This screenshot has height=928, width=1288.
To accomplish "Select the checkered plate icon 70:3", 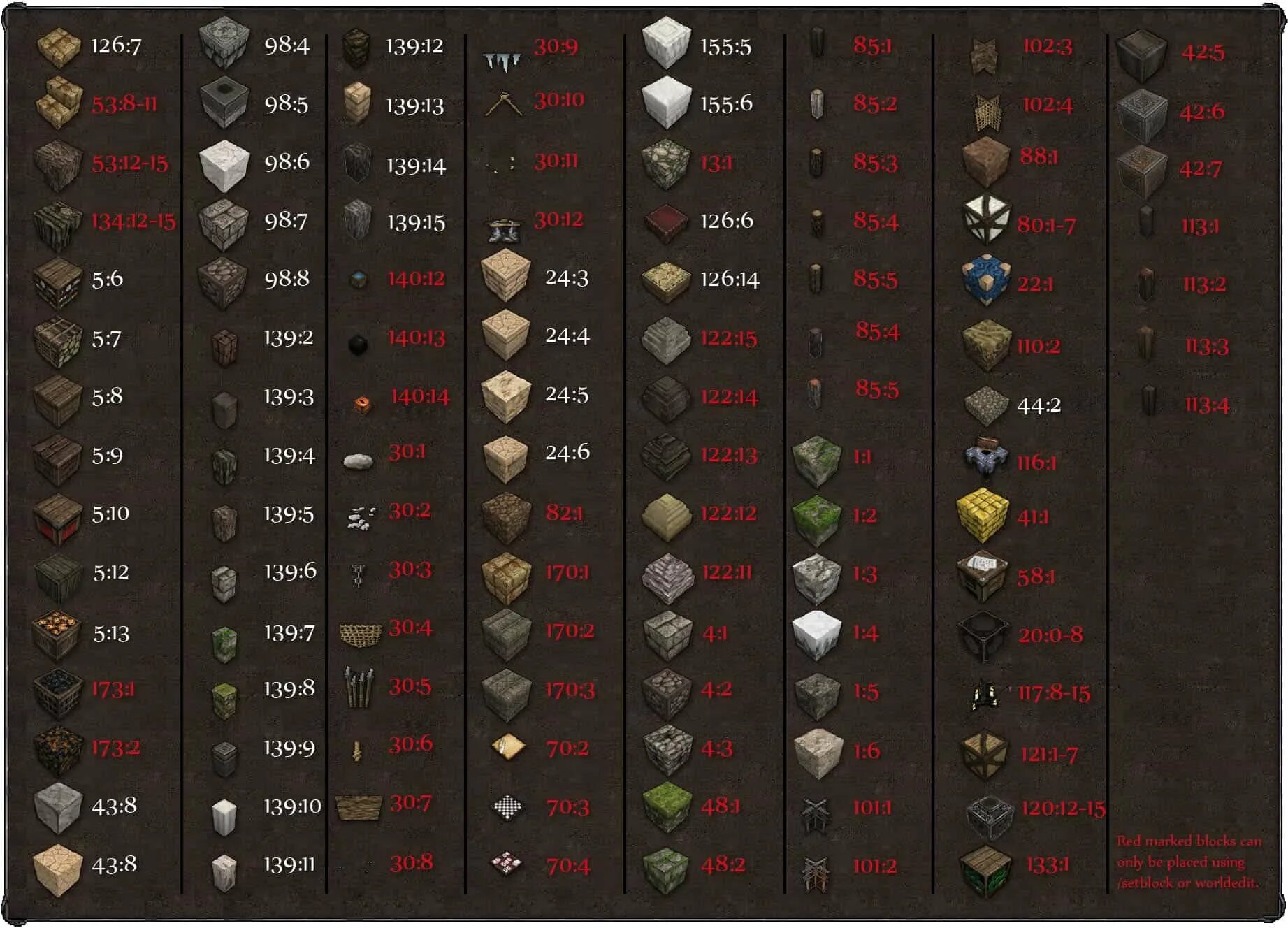I will pos(507,807).
